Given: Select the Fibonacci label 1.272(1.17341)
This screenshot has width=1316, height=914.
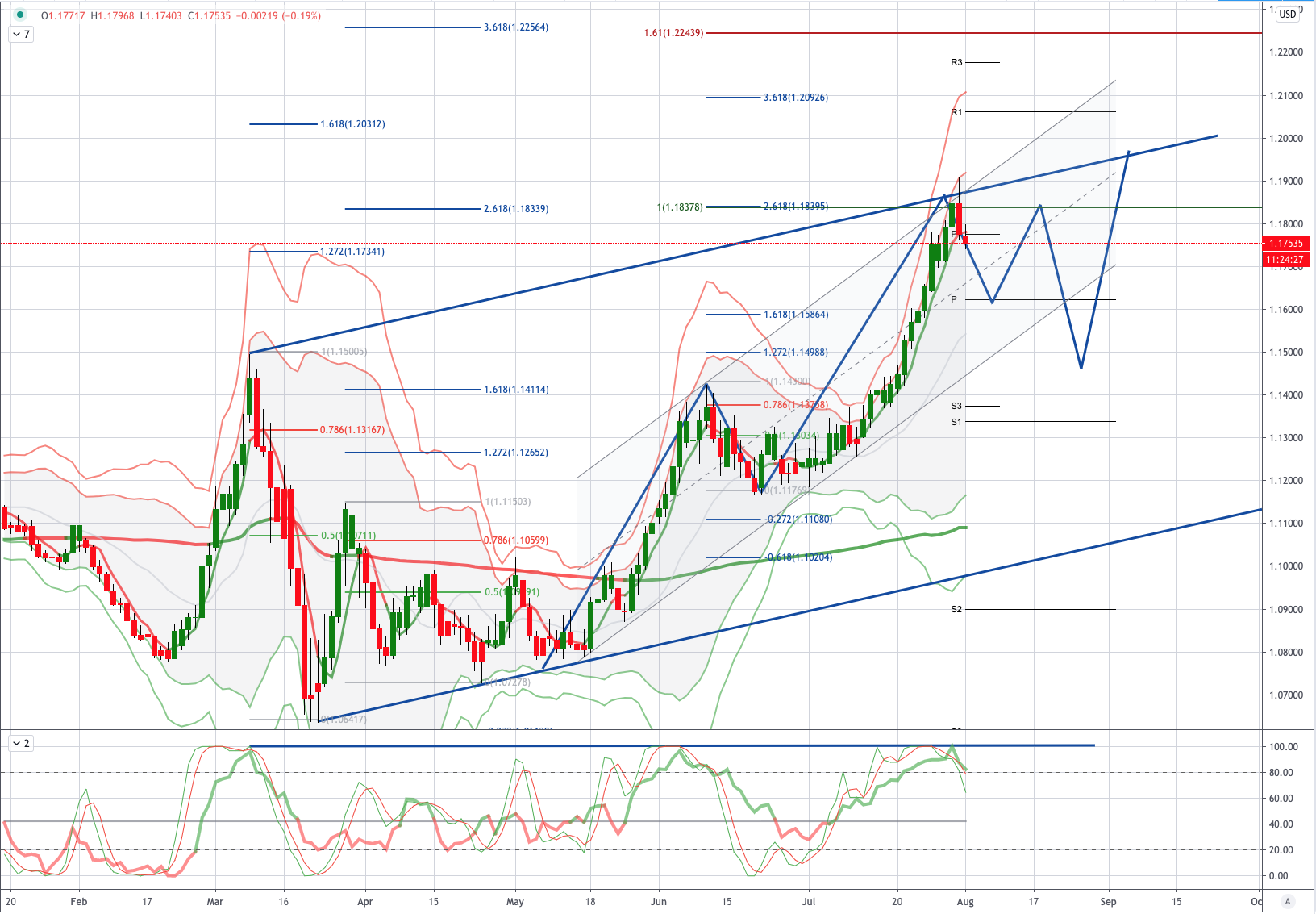Looking at the screenshot, I should pos(352,252).
